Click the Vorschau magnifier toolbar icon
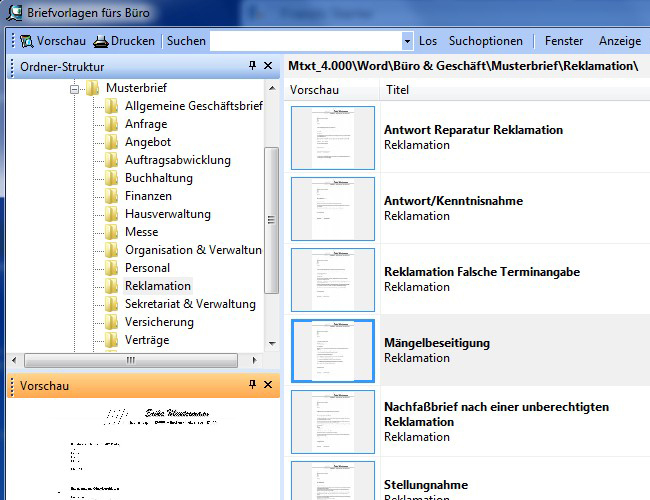This screenshot has width=650, height=500. point(26,41)
